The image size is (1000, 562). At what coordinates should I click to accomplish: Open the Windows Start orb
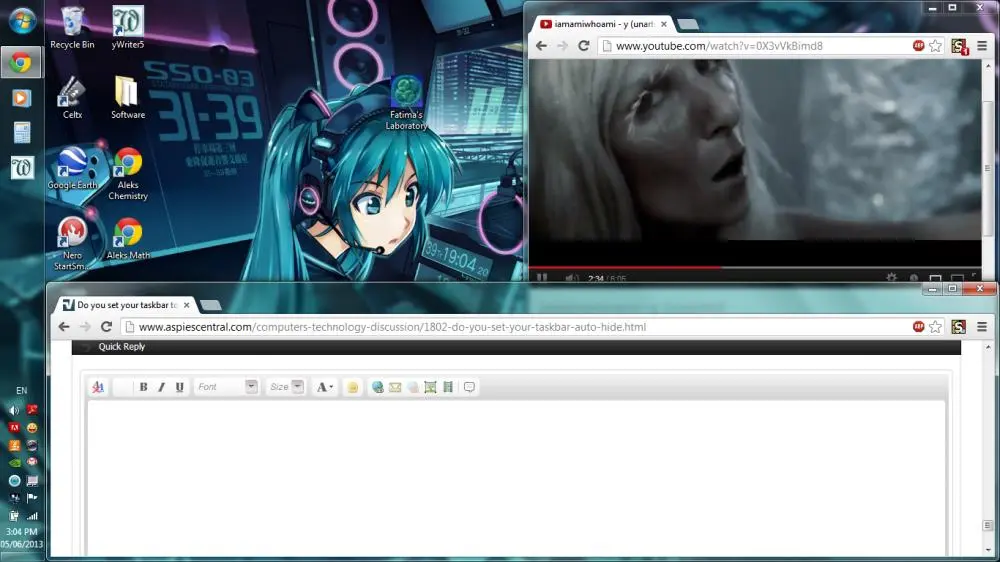click(22, 21)
